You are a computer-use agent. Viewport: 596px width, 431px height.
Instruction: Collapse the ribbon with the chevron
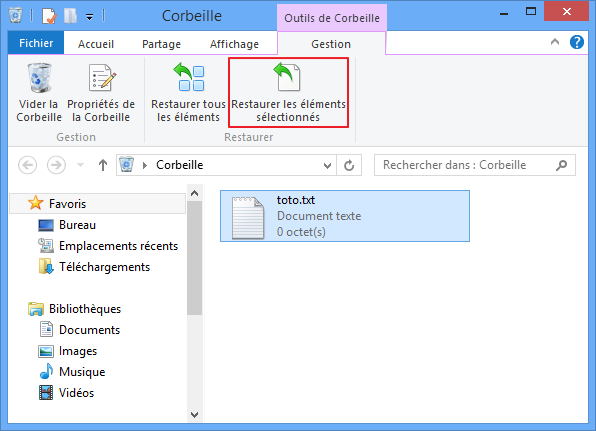[x=555, y=42]
